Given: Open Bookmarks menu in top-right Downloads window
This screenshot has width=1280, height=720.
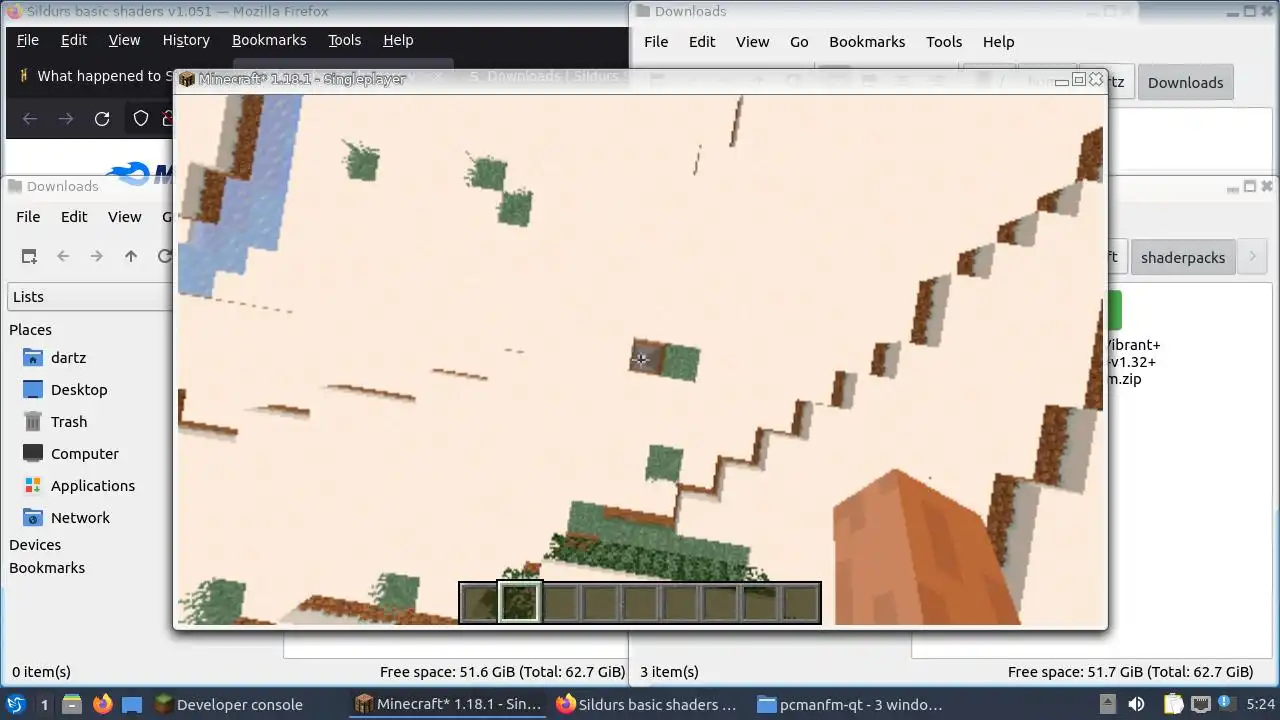Looking at the screenshot, I should (x=867, y=42).
